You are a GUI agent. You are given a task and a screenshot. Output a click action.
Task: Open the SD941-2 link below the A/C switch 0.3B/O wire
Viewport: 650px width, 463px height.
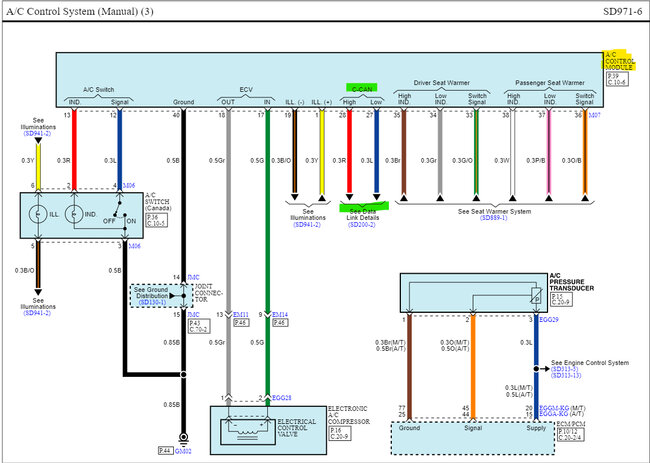pos(38,313)
